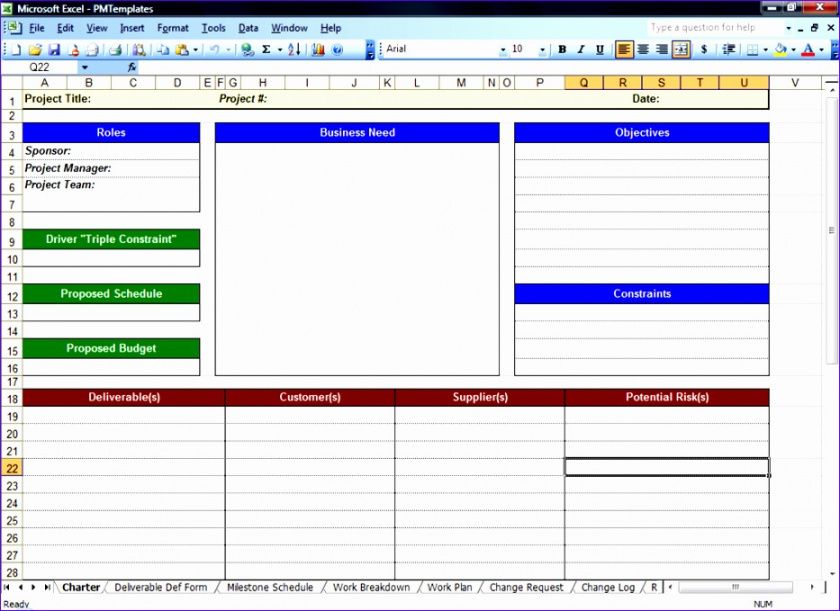Open the Paste options arrow

coord(196,50)
